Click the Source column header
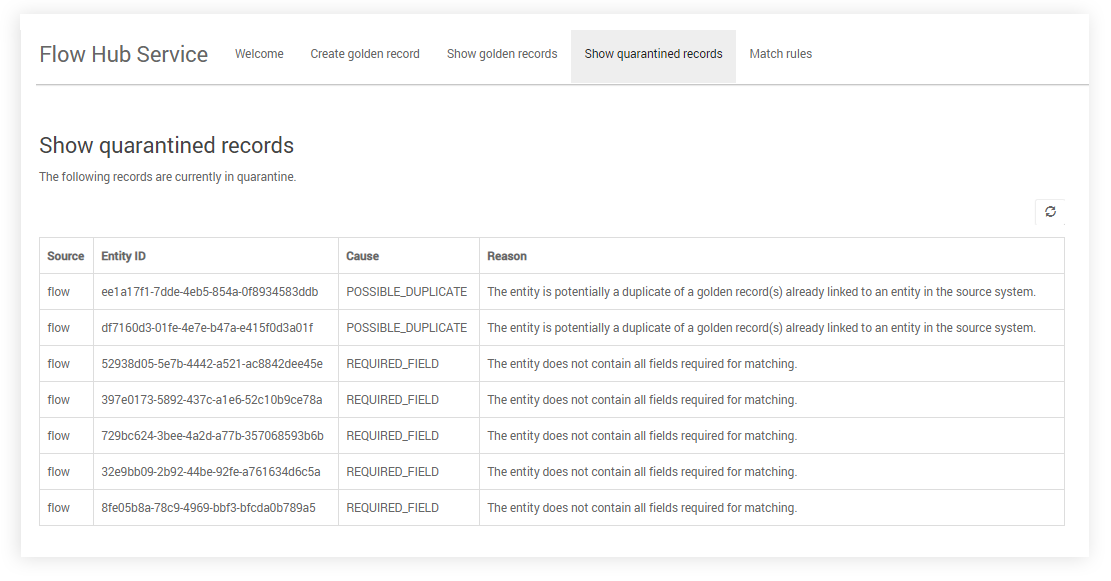The width and height of the screenshot is (1111, 581). [65, 256]
